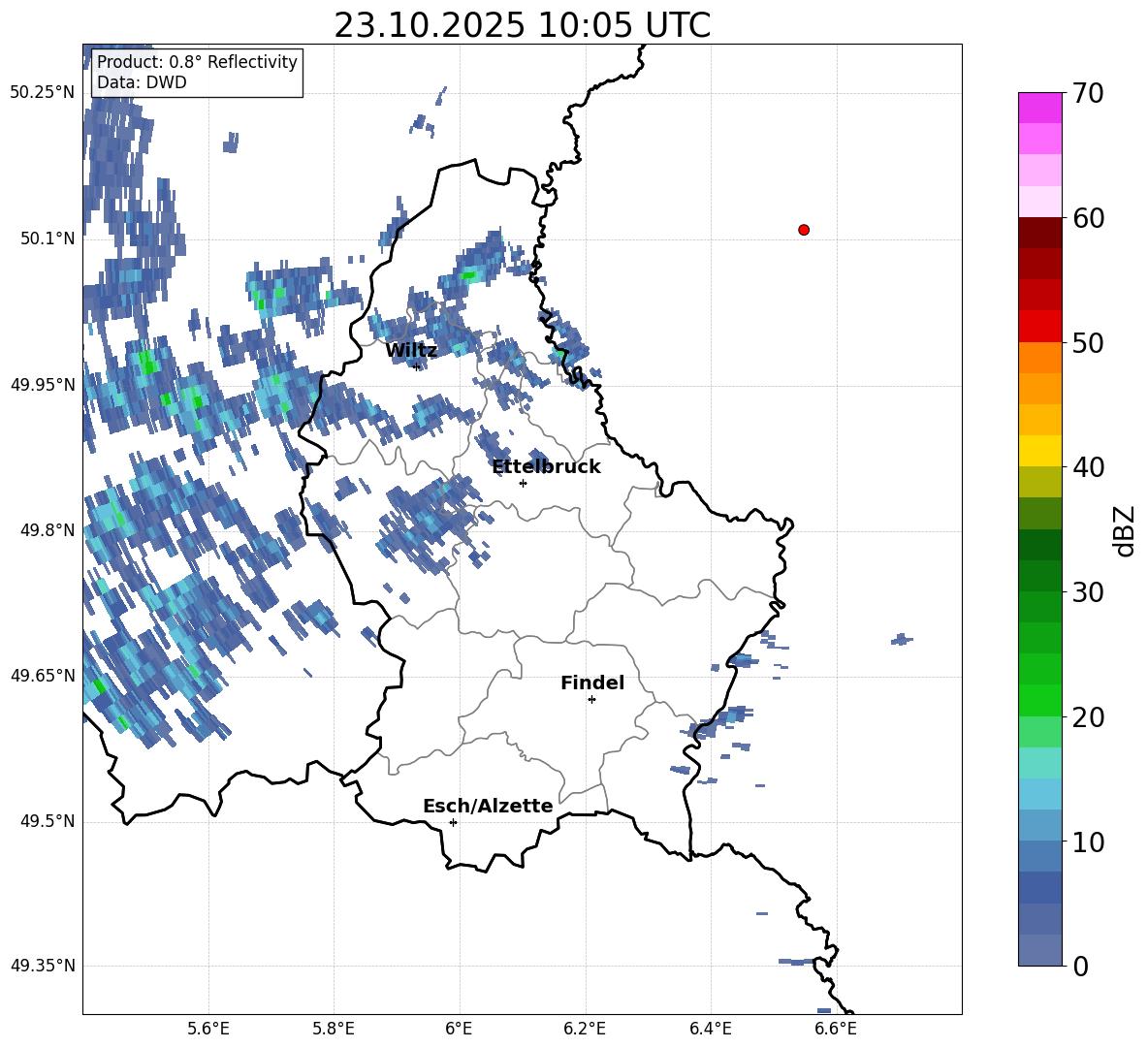1148x1048 pixels.
Task: Click the 49.5°N latitude label
Action: 48,821
